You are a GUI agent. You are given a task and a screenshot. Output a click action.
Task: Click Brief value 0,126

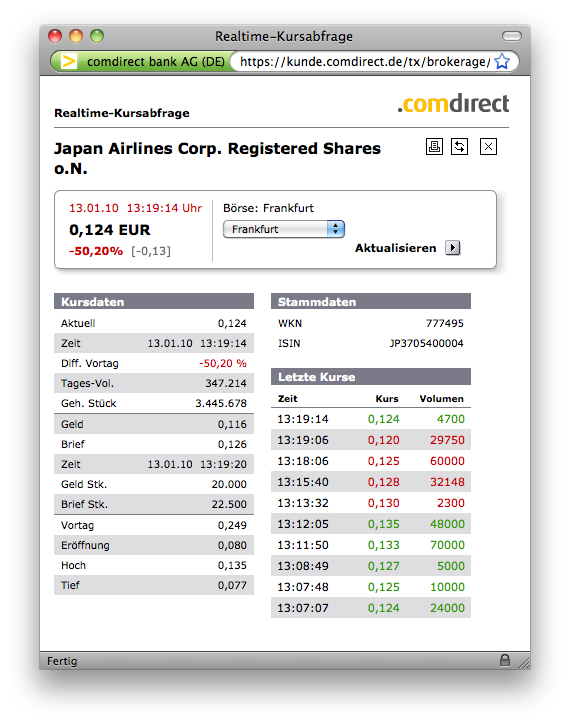tap(232, 444)
